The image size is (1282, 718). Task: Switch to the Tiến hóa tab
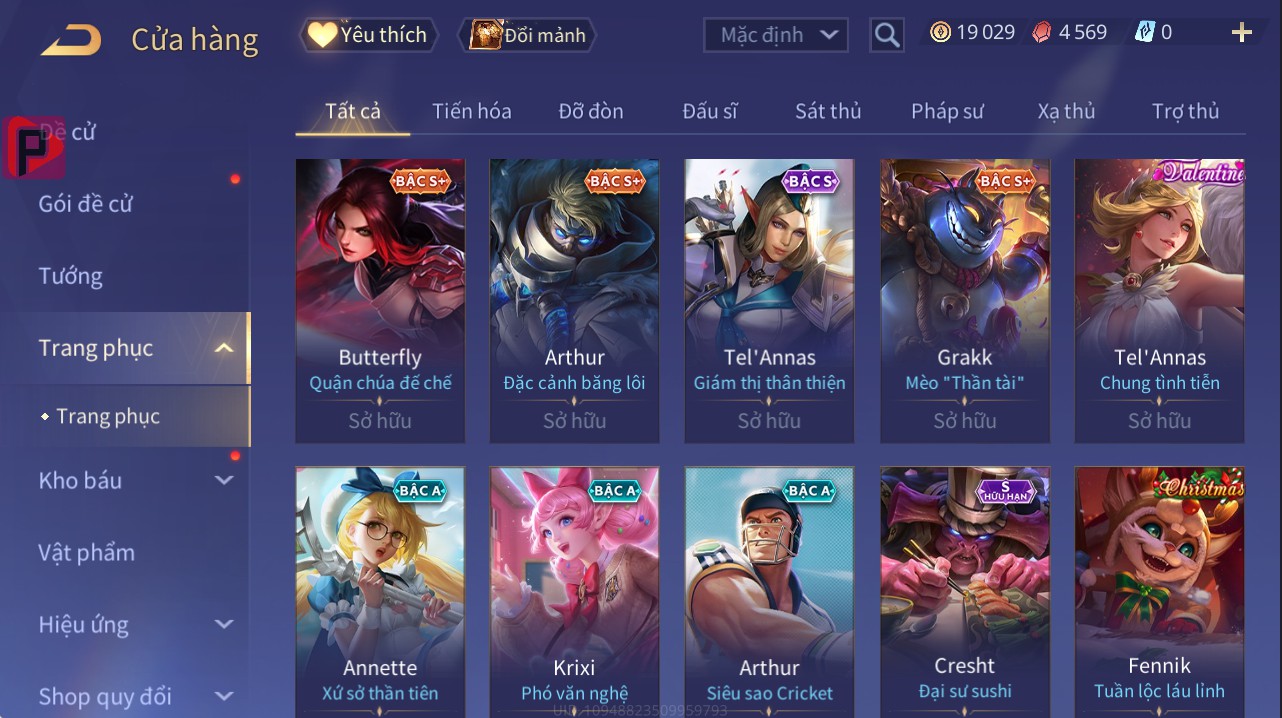point(472,111)
